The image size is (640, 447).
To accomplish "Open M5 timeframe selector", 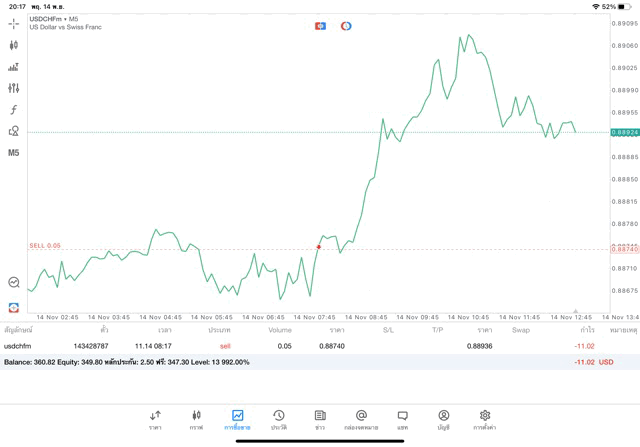I will (13, 153).
